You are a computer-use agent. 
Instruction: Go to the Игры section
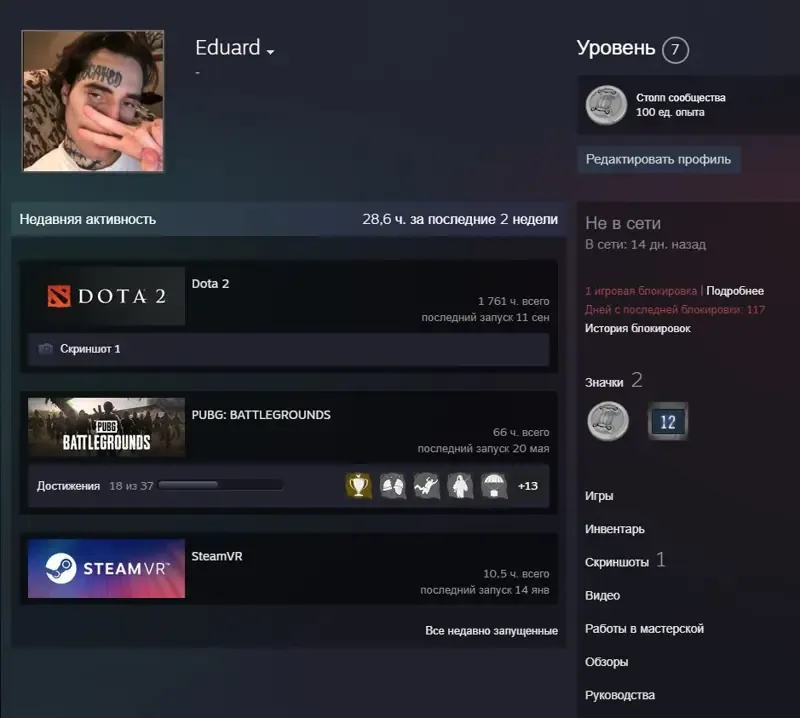click(x=599, y=496)
